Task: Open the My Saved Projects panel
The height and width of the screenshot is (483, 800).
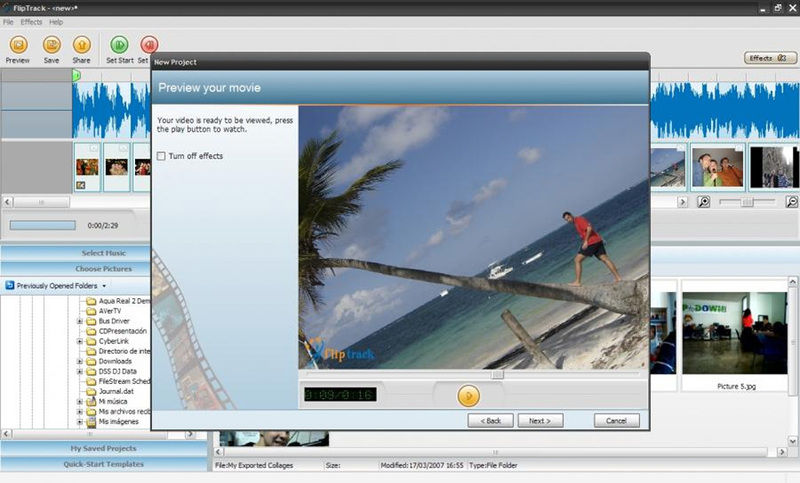Action: click(104, 448)
